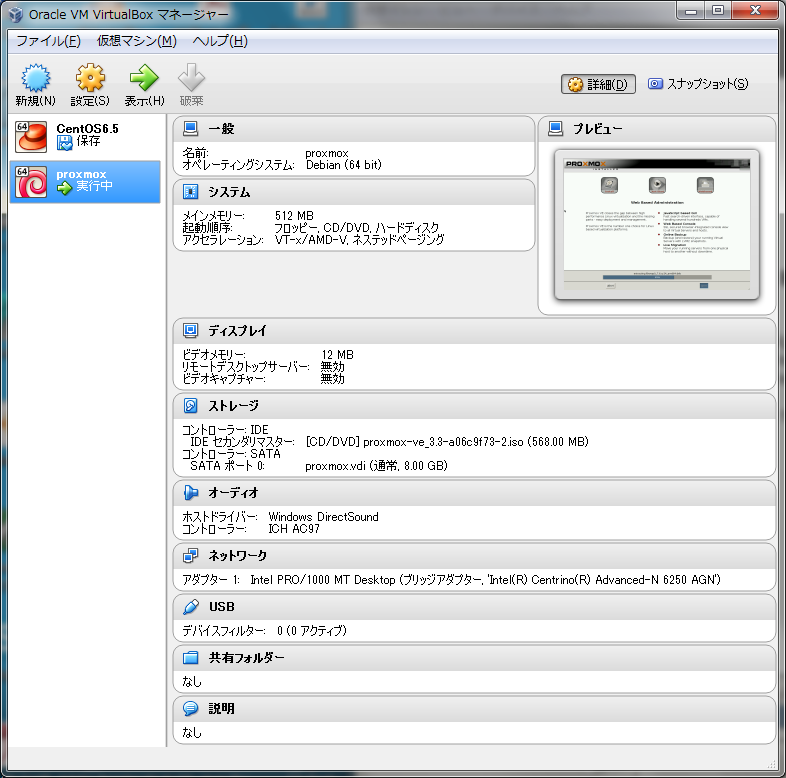Click the コントローラー: SATA storage text

point(231,454)
